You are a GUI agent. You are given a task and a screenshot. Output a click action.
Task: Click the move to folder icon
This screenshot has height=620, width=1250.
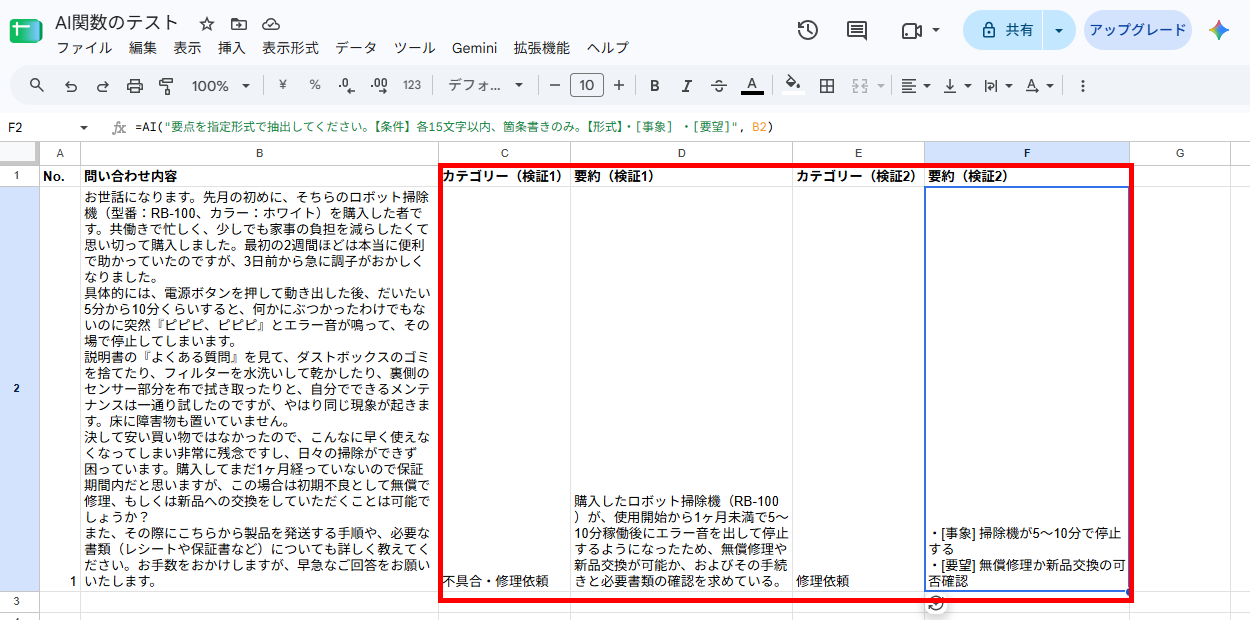pyautogui.click(x=238, y=24)
